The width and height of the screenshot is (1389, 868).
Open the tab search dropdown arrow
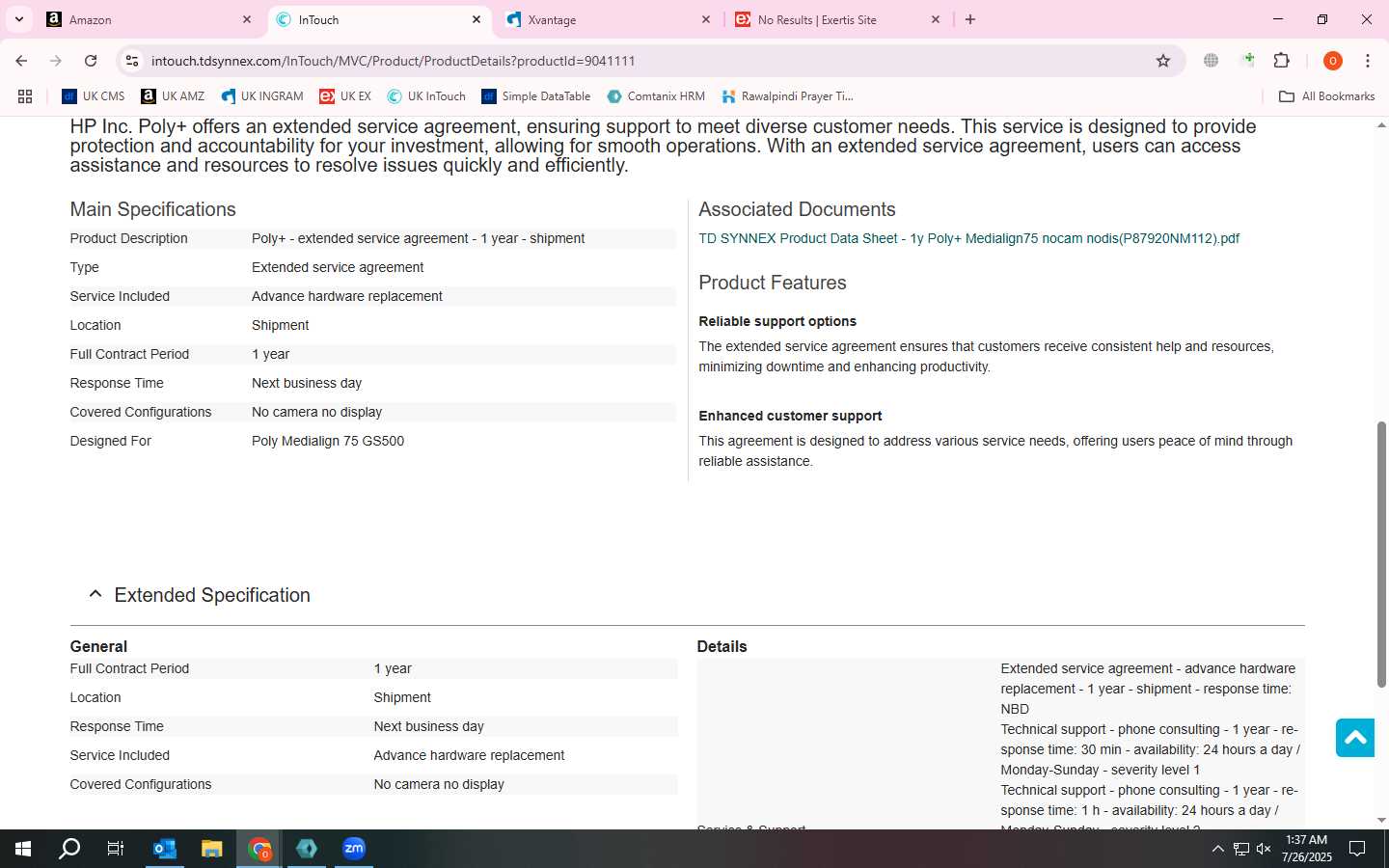pyautogui.click(x=19, y=19)
